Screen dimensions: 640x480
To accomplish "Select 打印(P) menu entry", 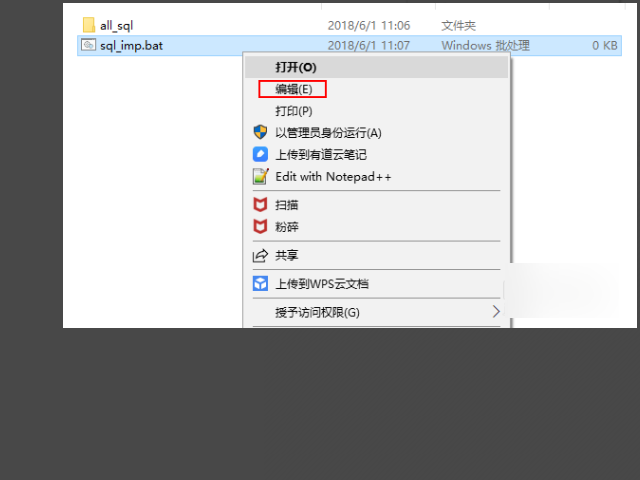I will pyautogui.click(x=376, y=111).
